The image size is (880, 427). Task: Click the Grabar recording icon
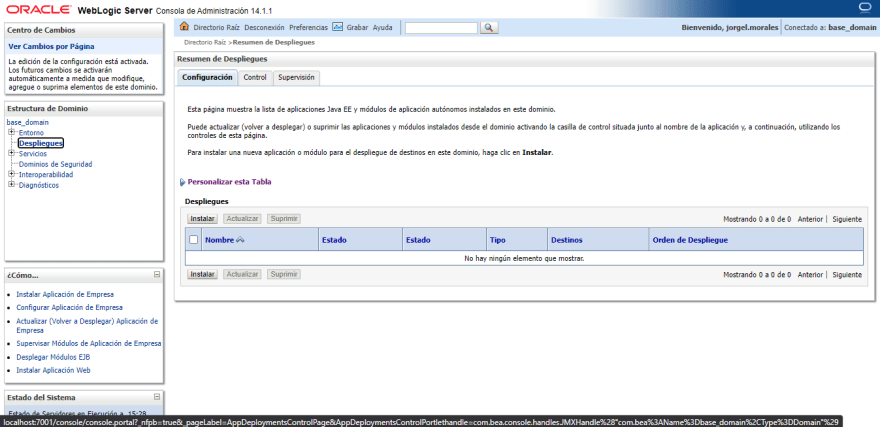337,27
